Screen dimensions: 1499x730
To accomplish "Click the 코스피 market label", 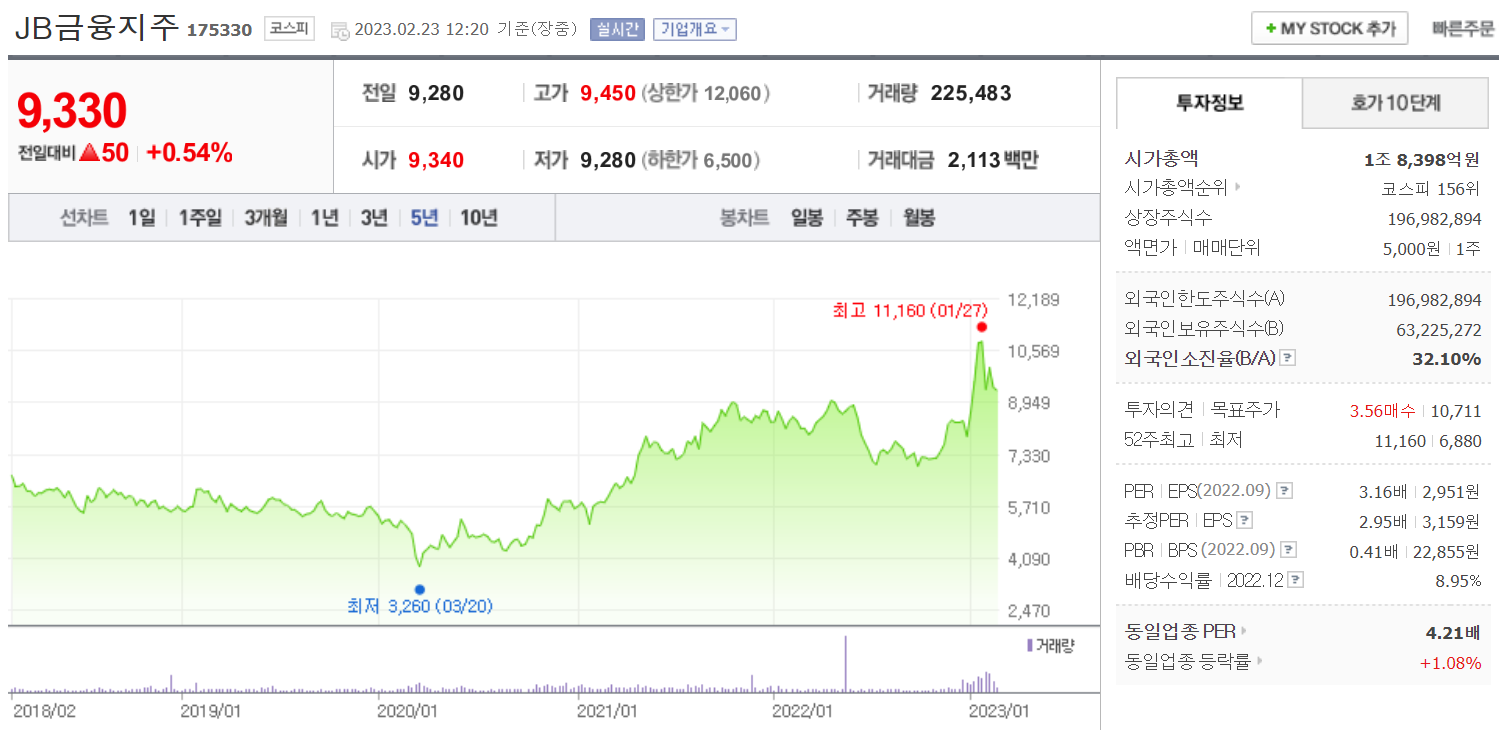I will (x=290, y=29).
